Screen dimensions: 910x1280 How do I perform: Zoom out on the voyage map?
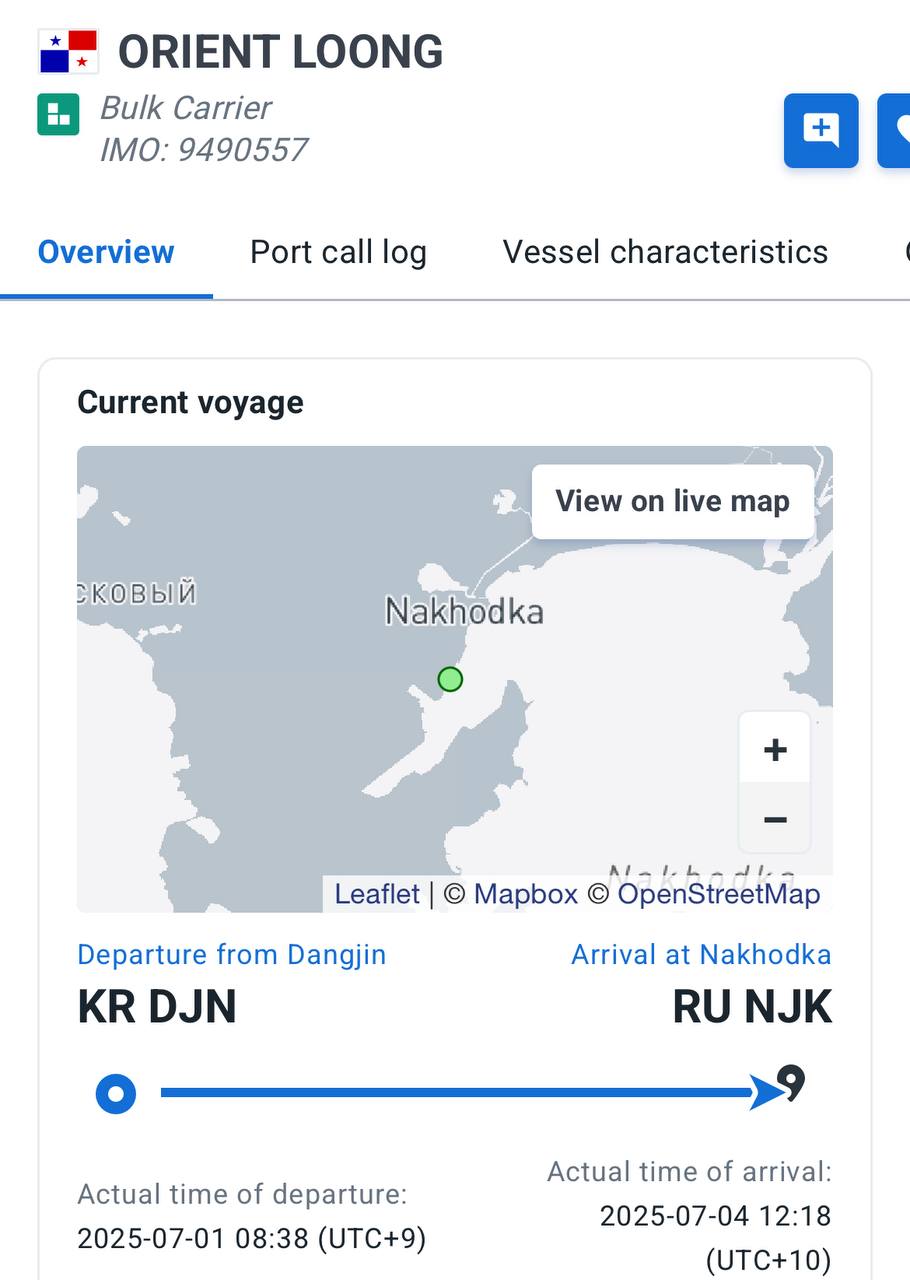[x=774, y=819]
